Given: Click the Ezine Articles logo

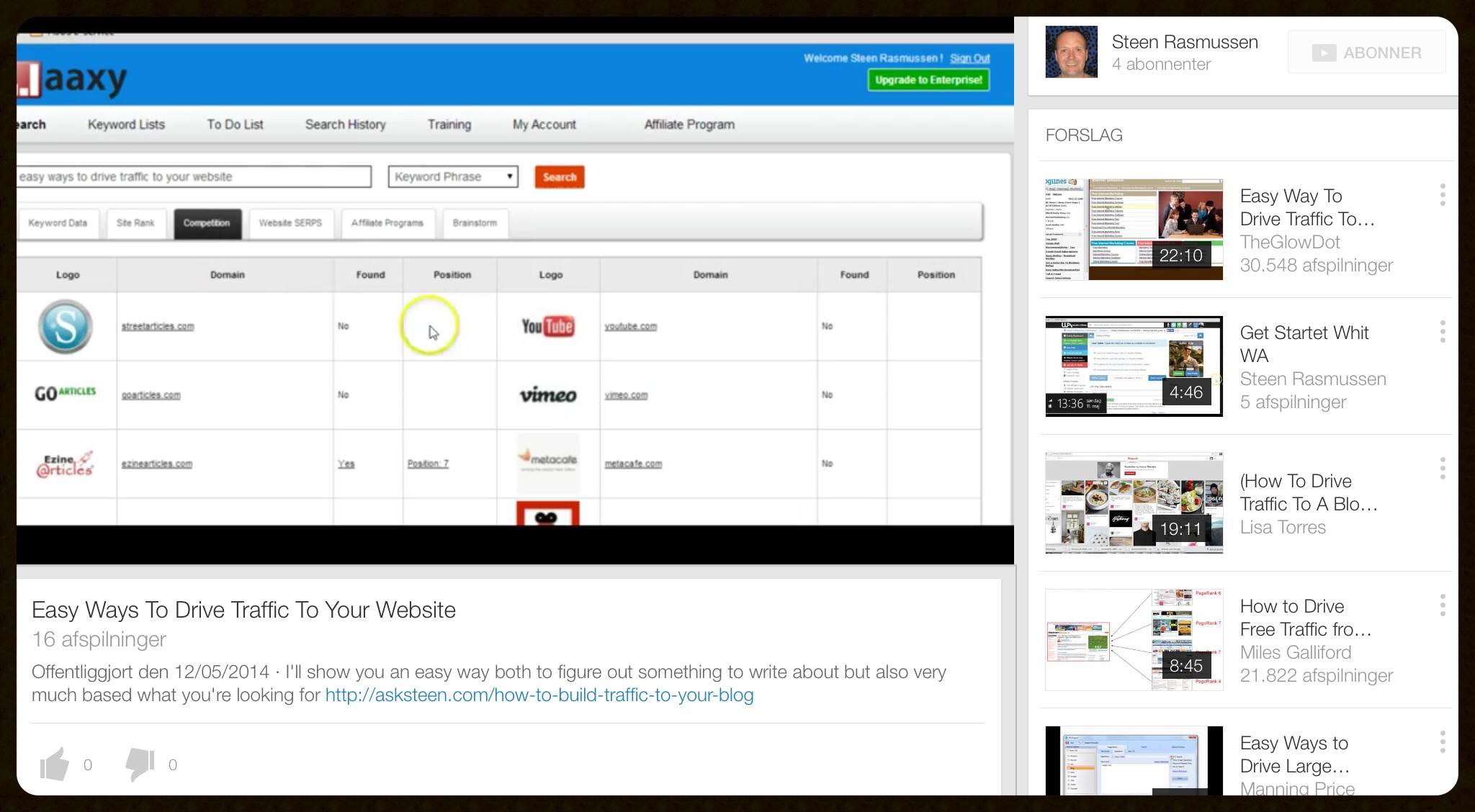Looking at the screenshot, I should (x=65, y=464).
